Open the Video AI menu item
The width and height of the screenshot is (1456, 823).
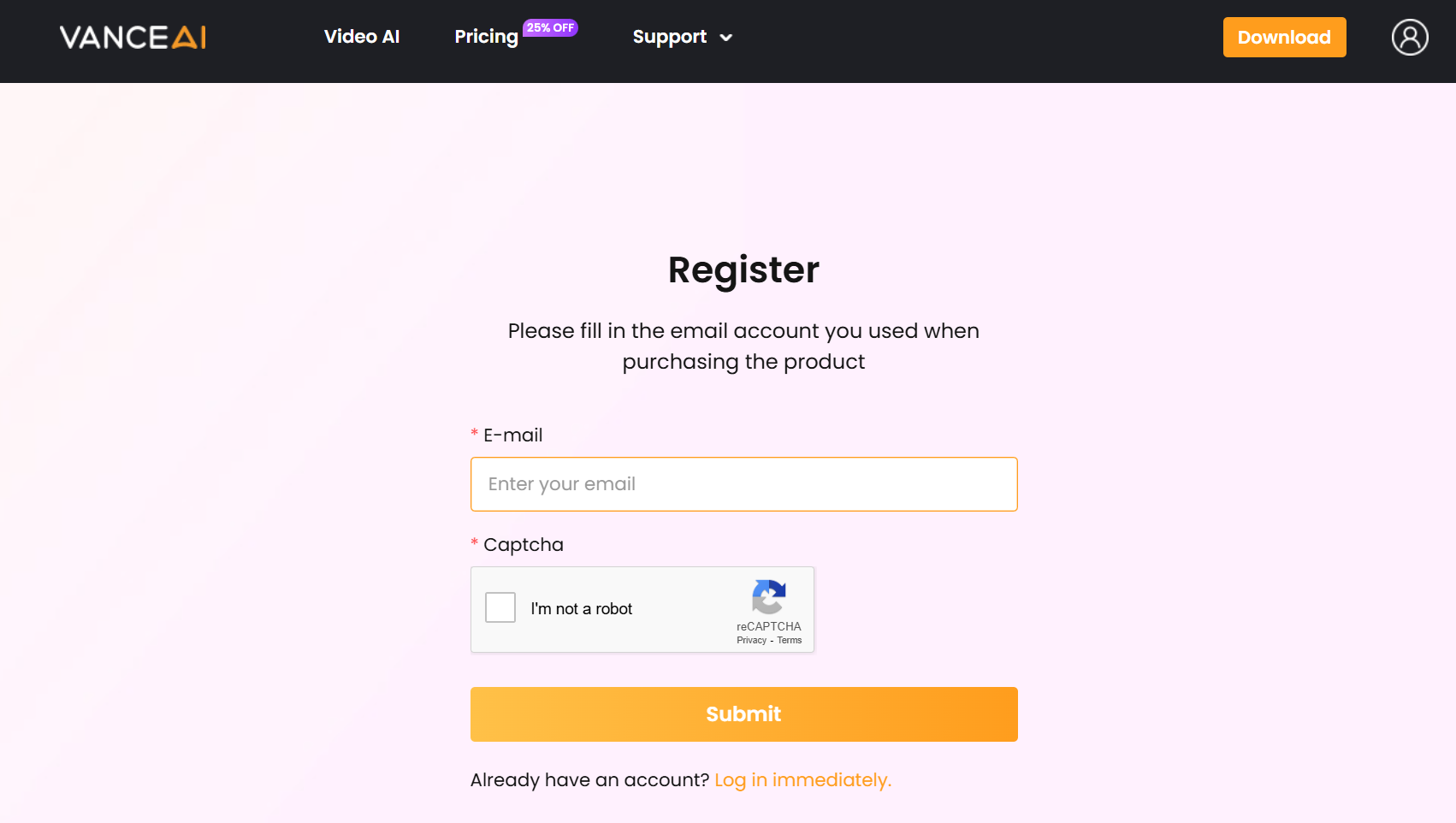(x=362, y=37)
